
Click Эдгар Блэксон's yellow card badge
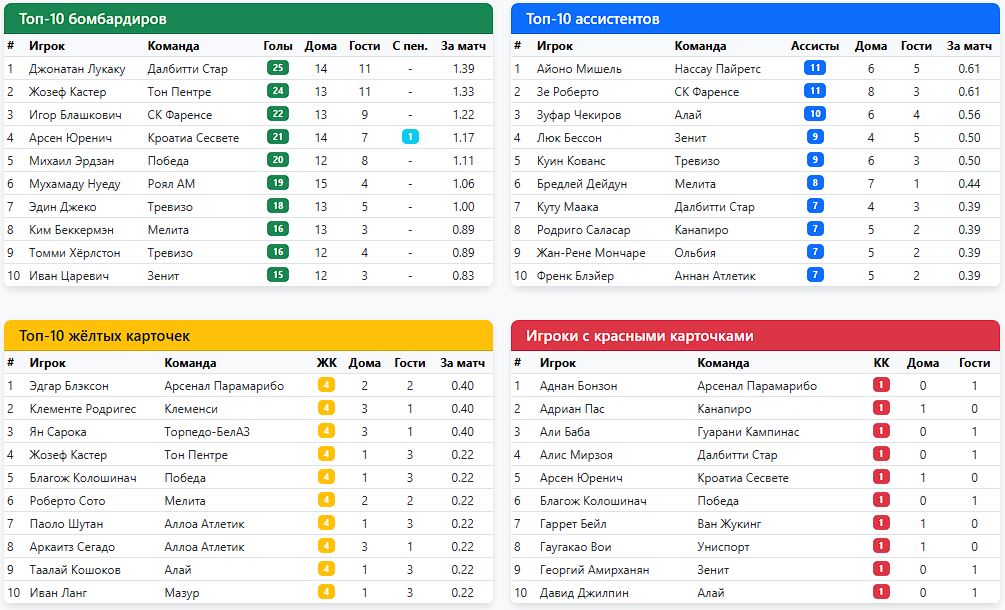pos(326,386)
